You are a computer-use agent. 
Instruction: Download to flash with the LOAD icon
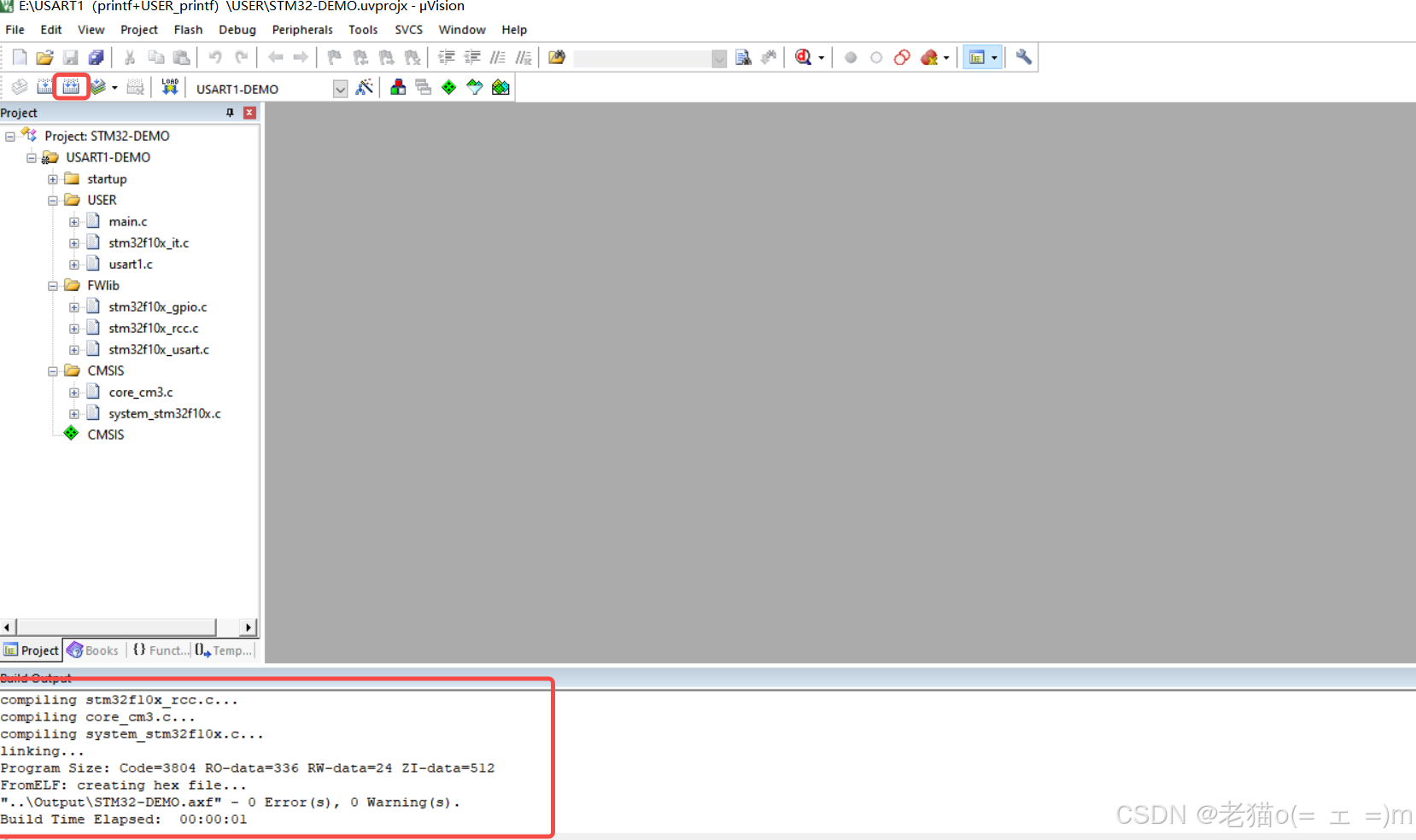click(170, 87)
